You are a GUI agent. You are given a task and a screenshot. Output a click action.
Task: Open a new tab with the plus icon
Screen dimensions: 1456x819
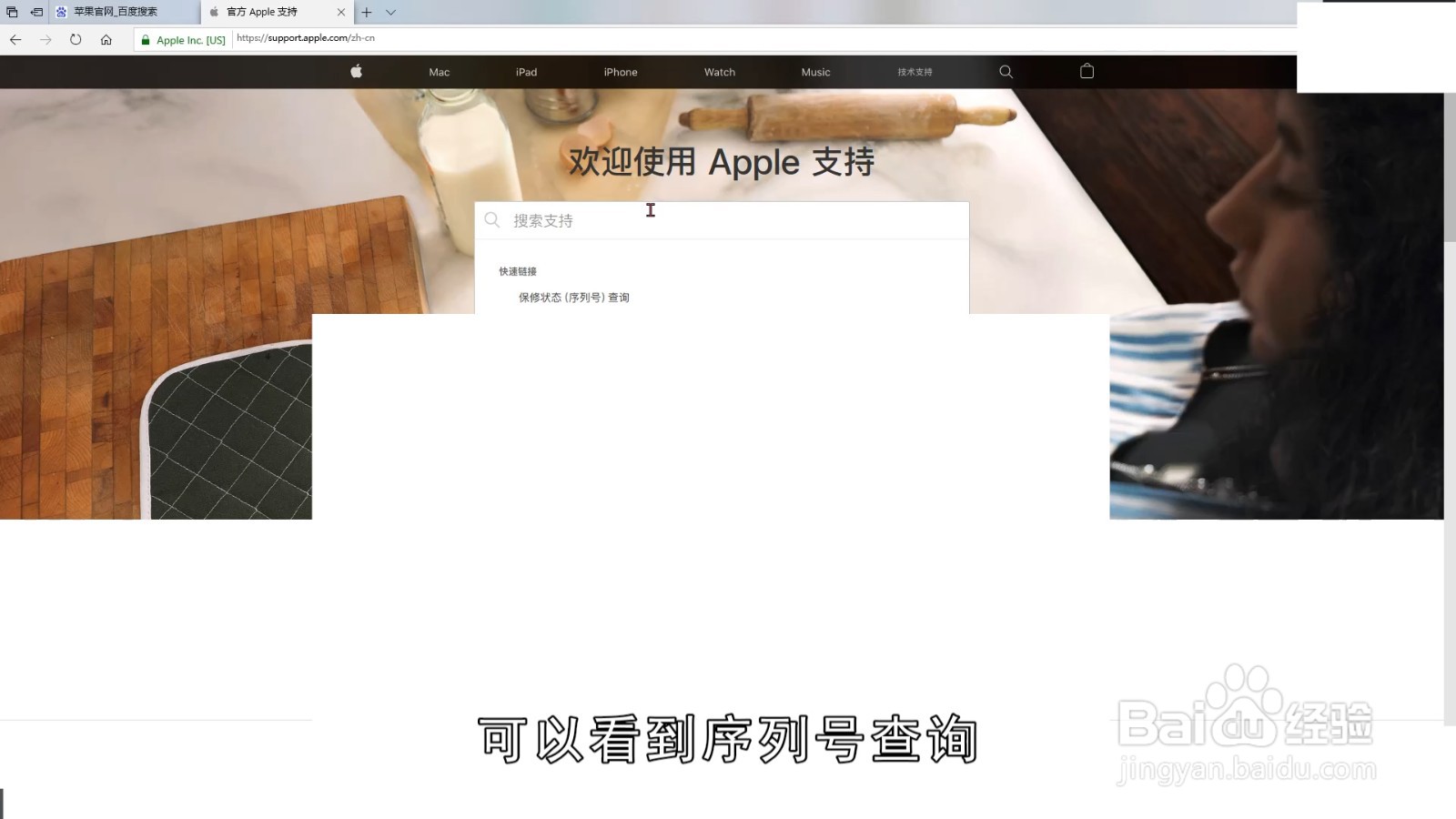coord(365,12)
